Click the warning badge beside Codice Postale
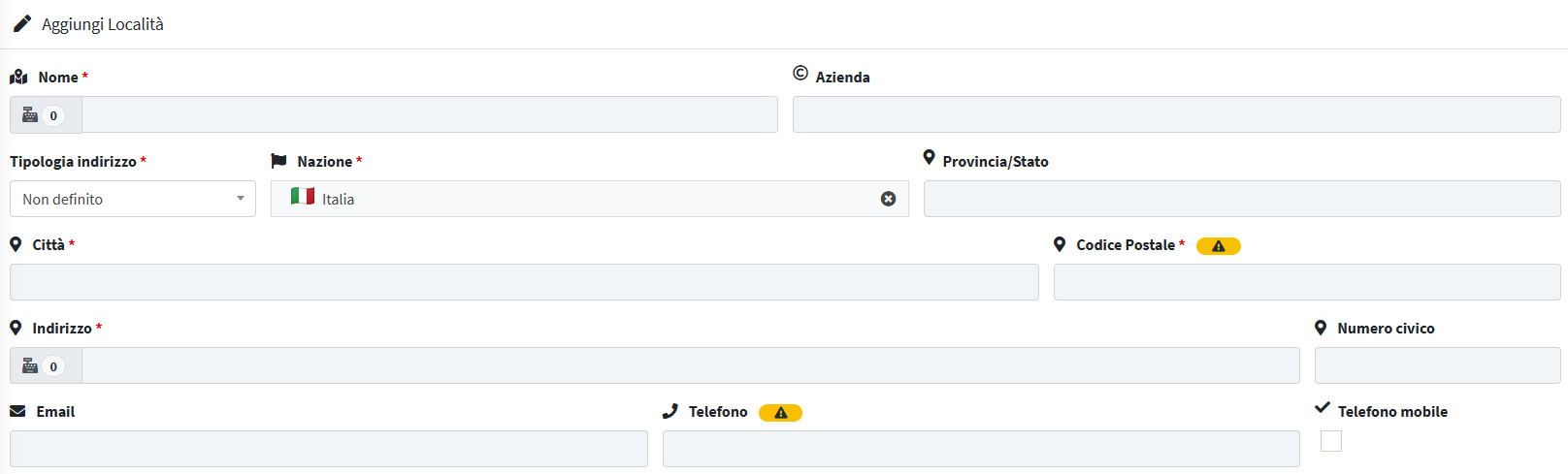Viewport: 1568px width, 474px height. (1219, 246)
